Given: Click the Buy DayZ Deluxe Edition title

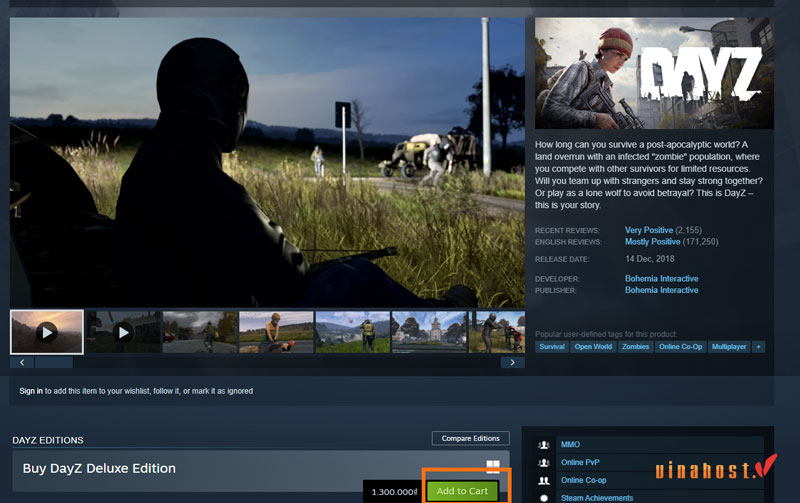Looking at the screenshot, I should 99,468.
